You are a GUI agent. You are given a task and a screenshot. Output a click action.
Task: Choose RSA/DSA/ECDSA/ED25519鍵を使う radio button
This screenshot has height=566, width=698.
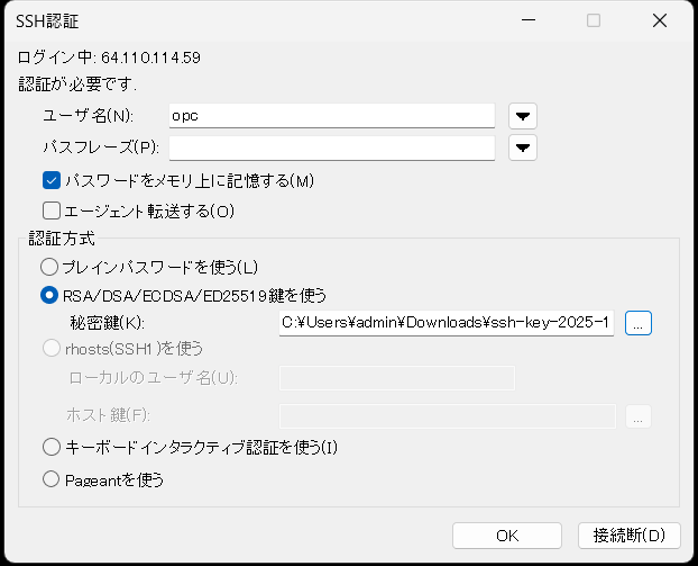click(x=50, y=295)
